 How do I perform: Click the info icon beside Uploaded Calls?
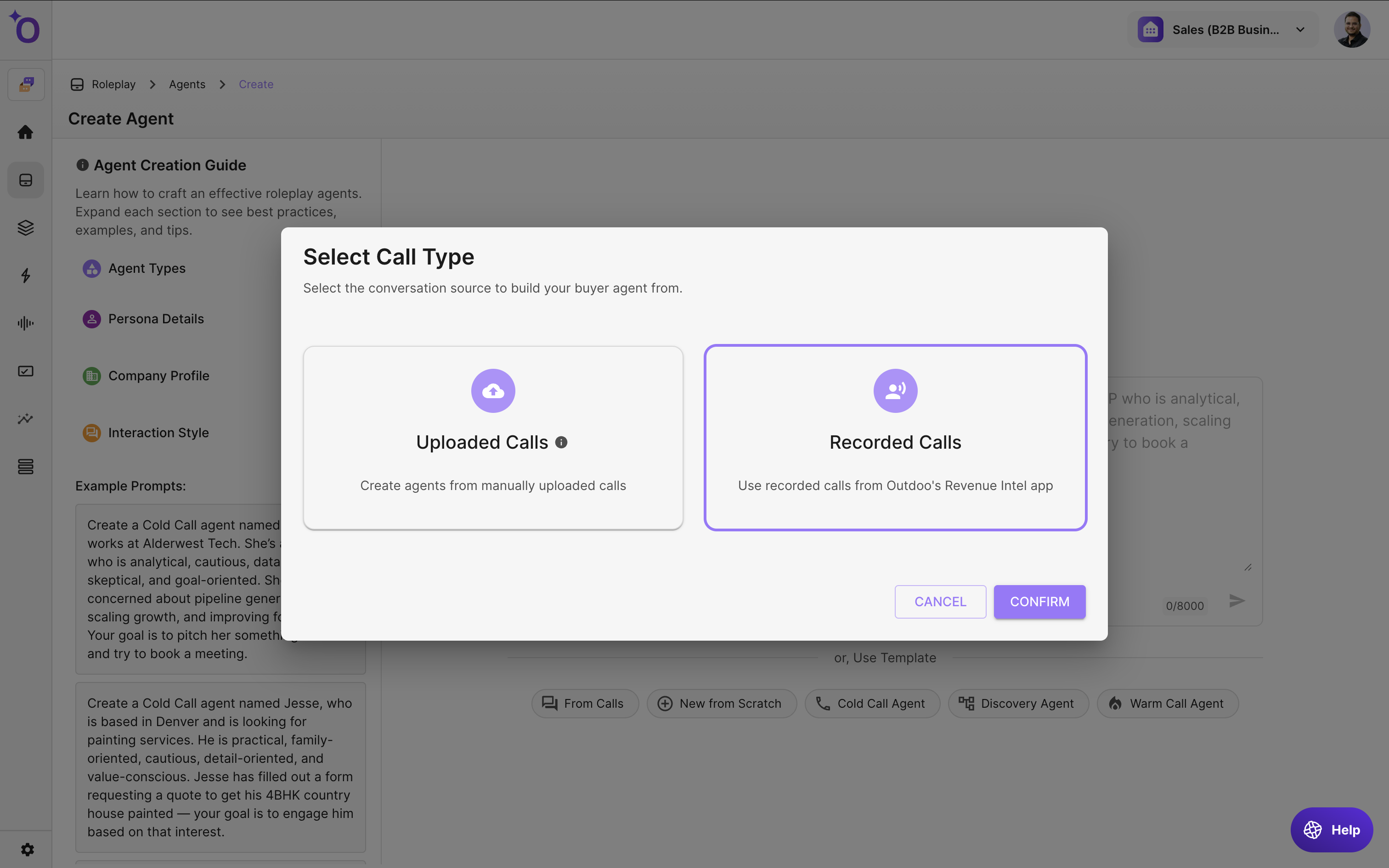pyautogui.click(x=561, y=442)
